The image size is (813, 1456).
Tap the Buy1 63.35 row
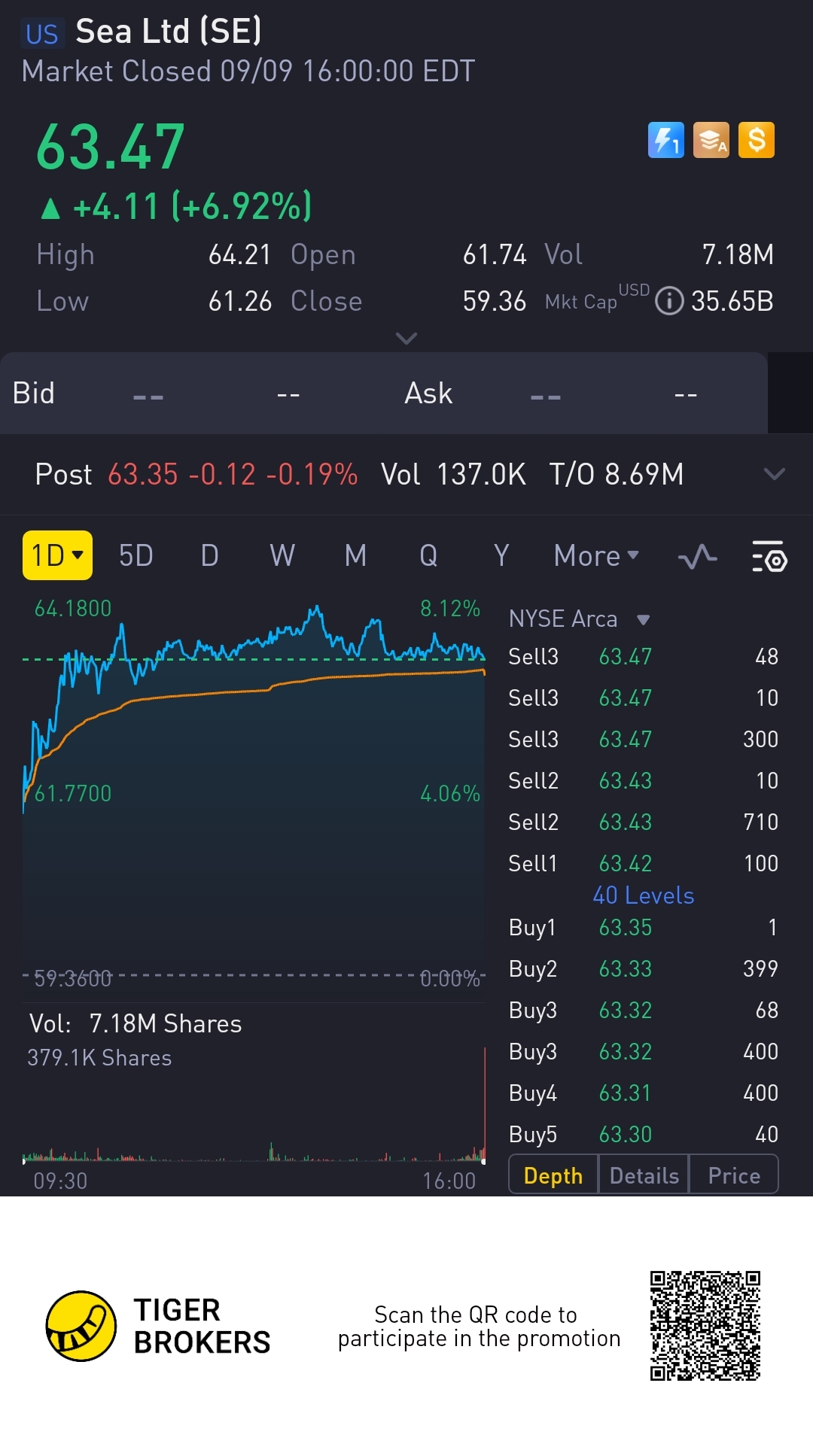[644, 927]
